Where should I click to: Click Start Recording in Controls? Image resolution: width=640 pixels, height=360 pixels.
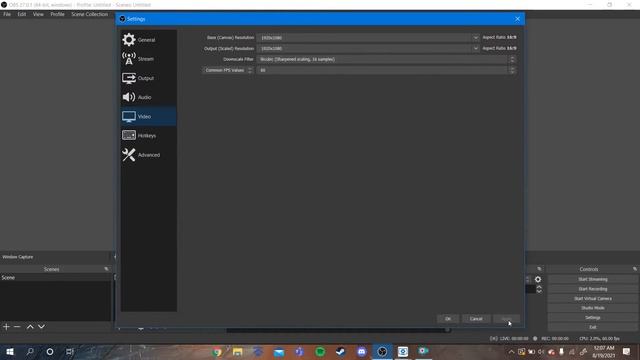pos(593,289)
